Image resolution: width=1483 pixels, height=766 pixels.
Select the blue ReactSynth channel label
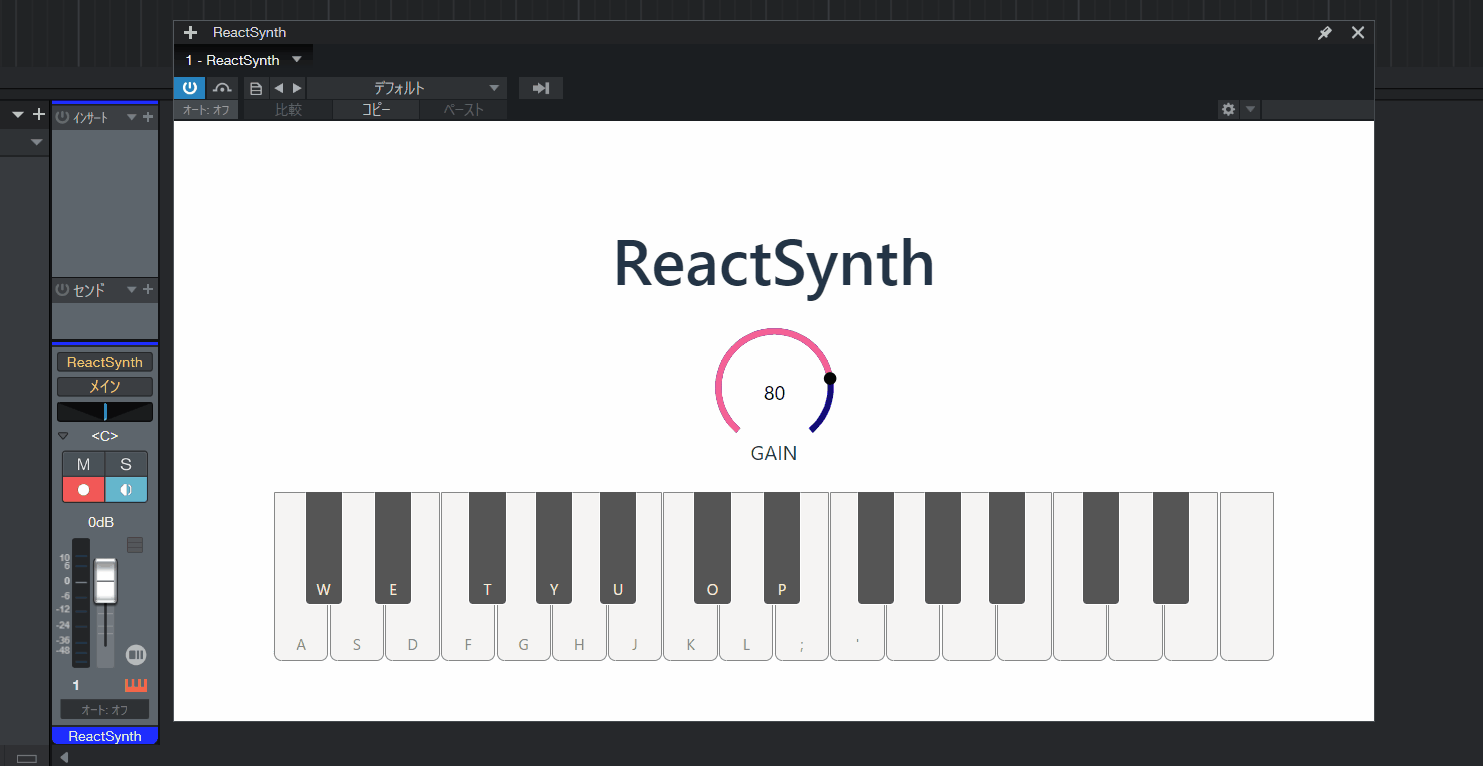tap(105, 736)
